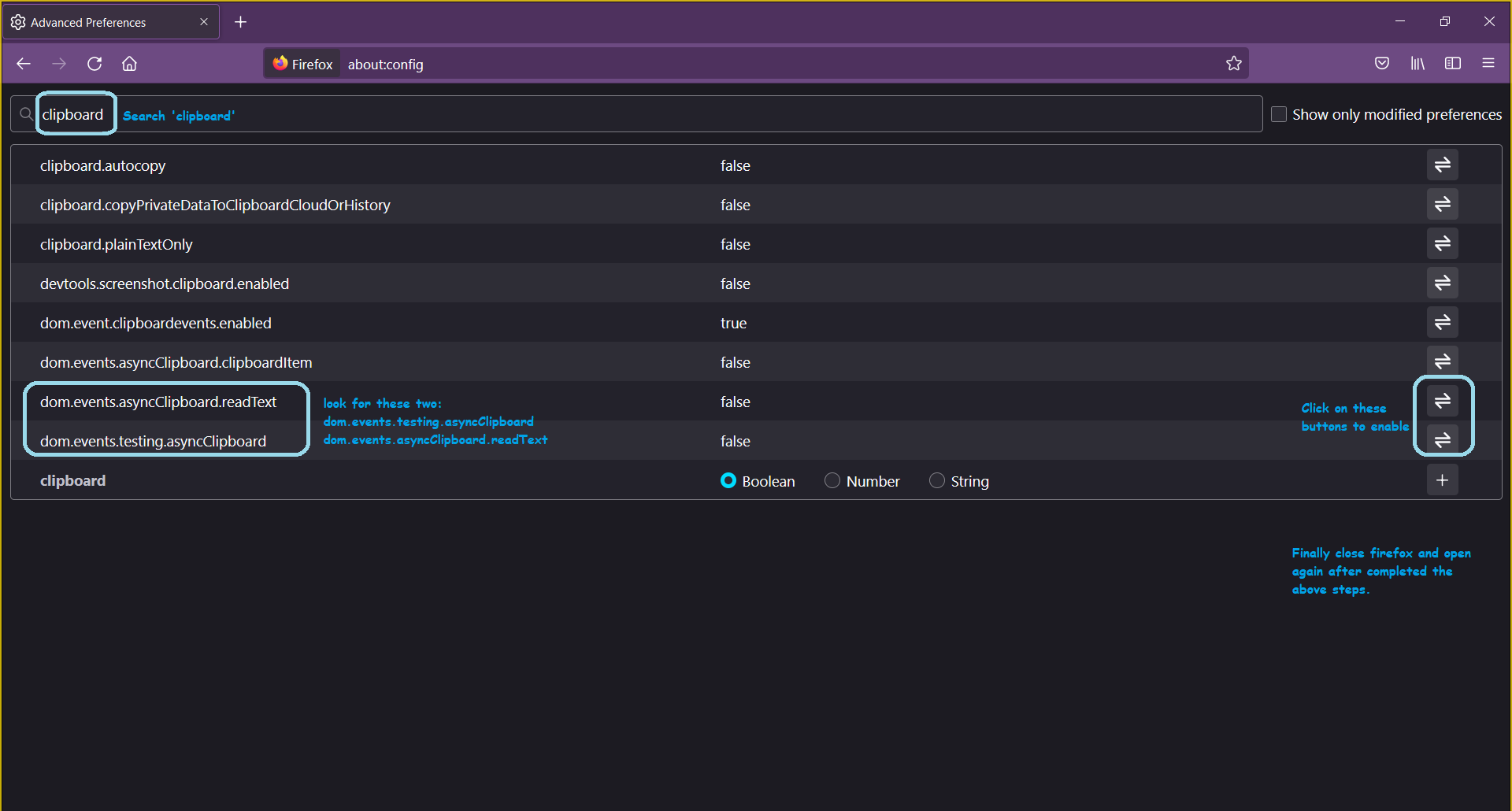The width and height of the screenshot is (1512, 811).
Task: Click the Firefox shield icon in address bar
Action: 281,63
